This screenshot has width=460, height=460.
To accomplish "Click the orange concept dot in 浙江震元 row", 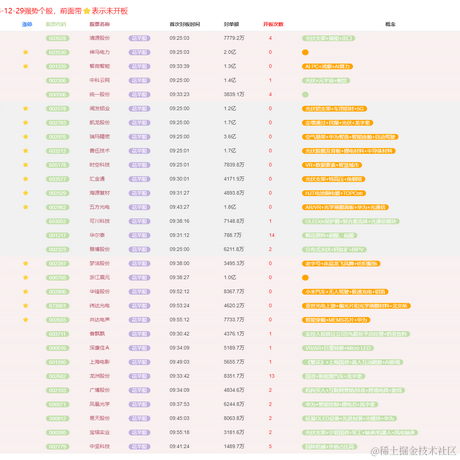I will point(305,278).
